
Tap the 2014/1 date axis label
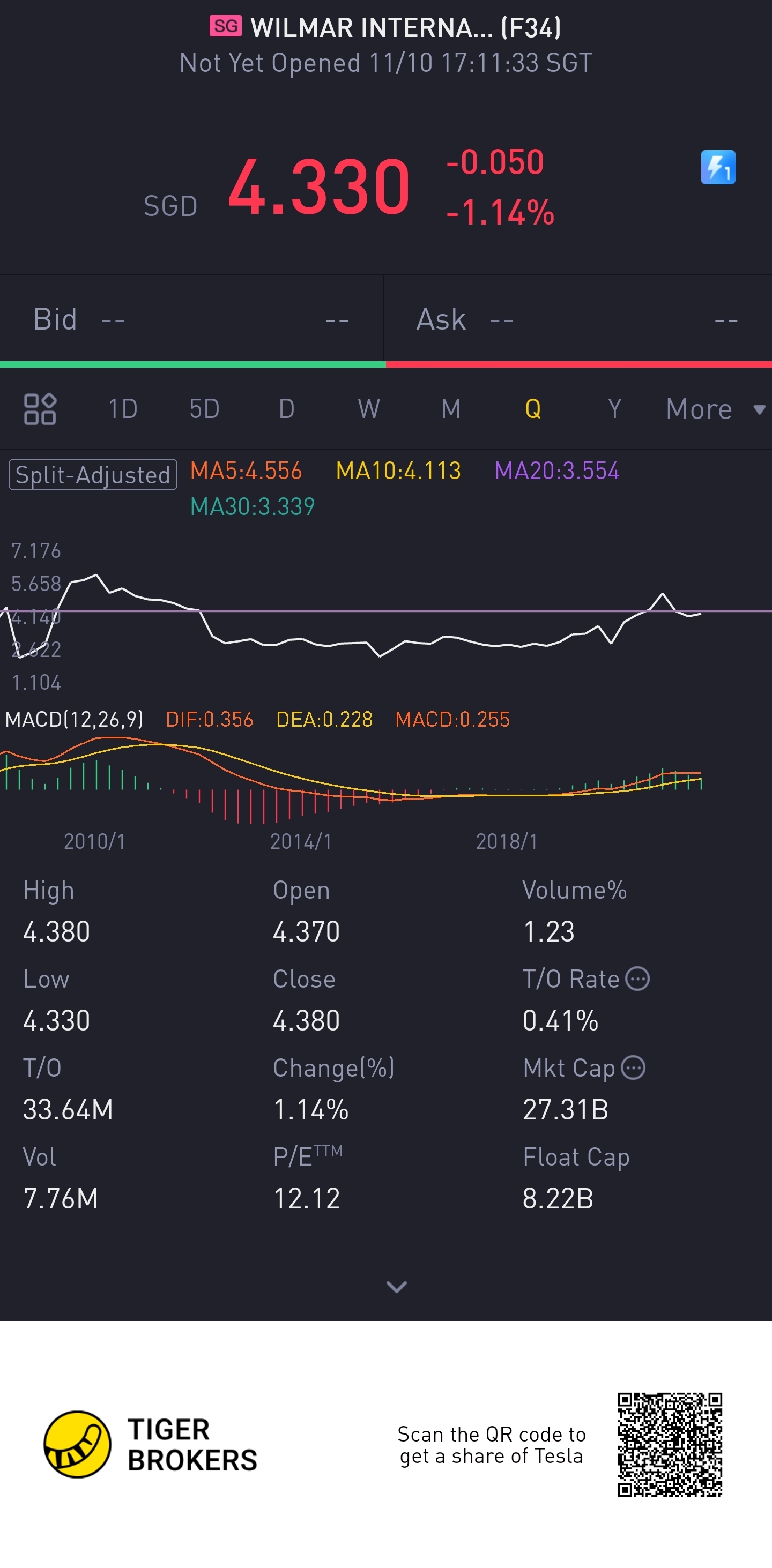301,841
